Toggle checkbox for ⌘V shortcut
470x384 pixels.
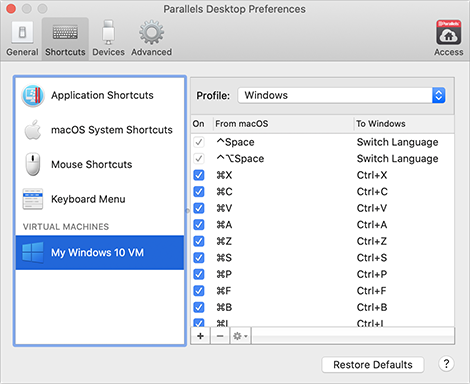click(199, 208)
